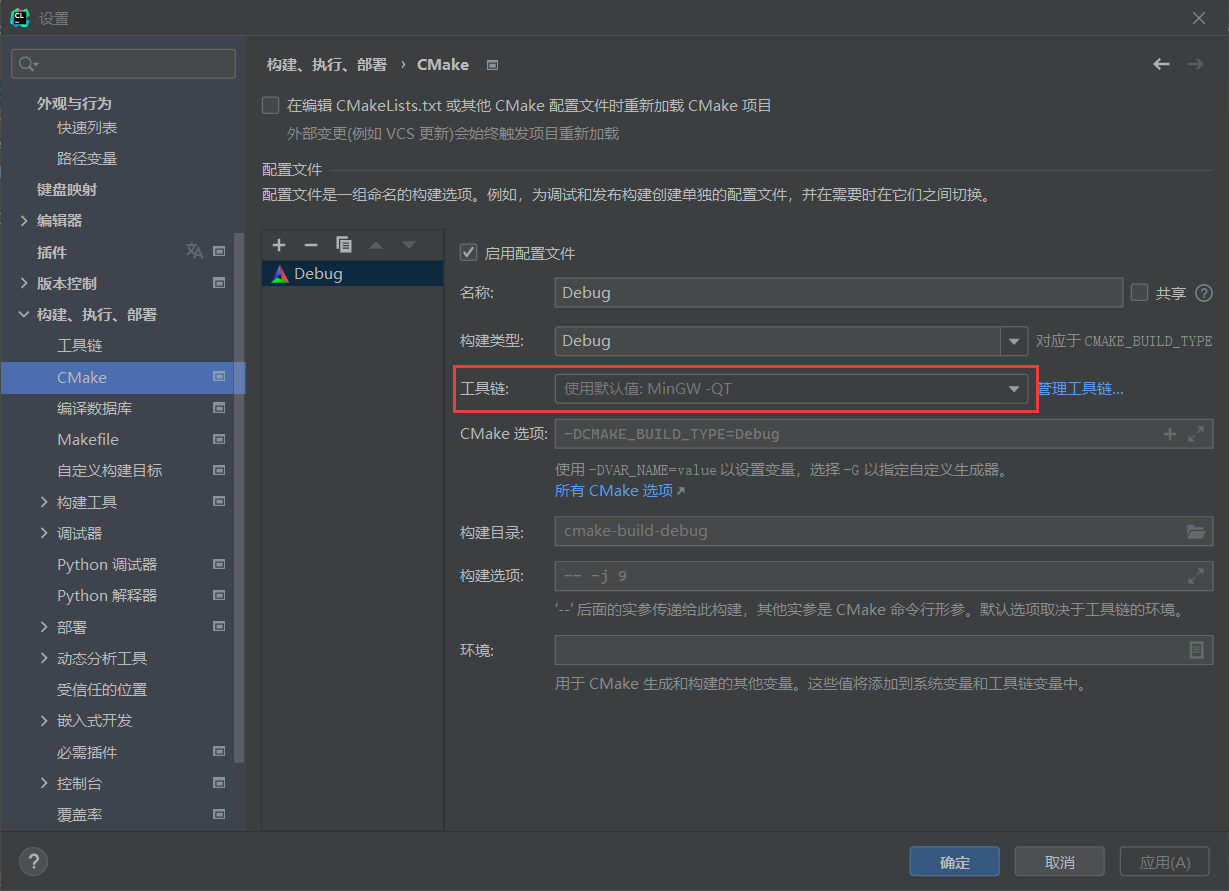Move profile down with the down arrow icon
This screenshot has width=1229, height=891.
pyautogui.click(x=408, y=244)
